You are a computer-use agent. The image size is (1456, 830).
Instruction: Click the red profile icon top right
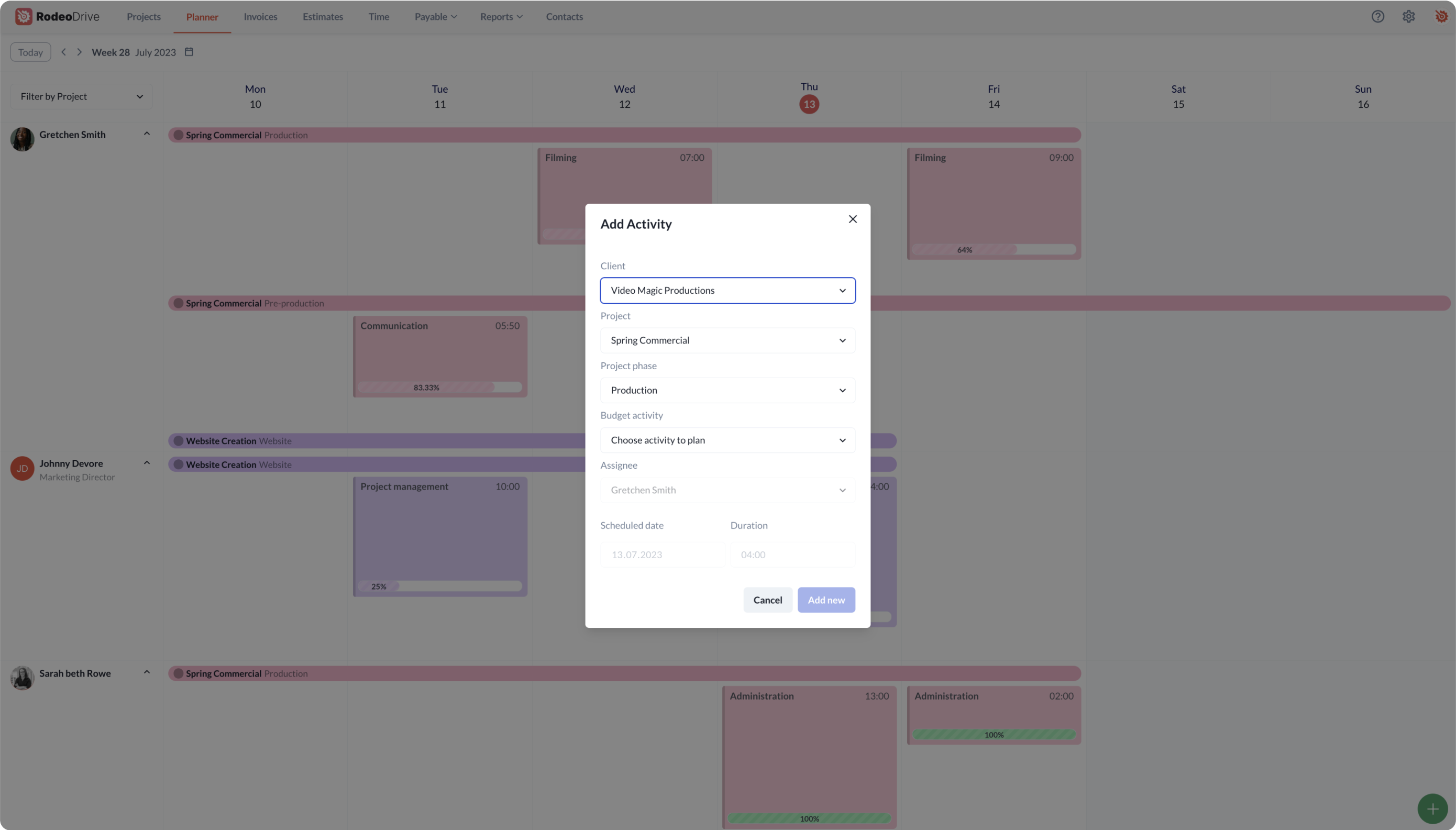(1441, 17)
